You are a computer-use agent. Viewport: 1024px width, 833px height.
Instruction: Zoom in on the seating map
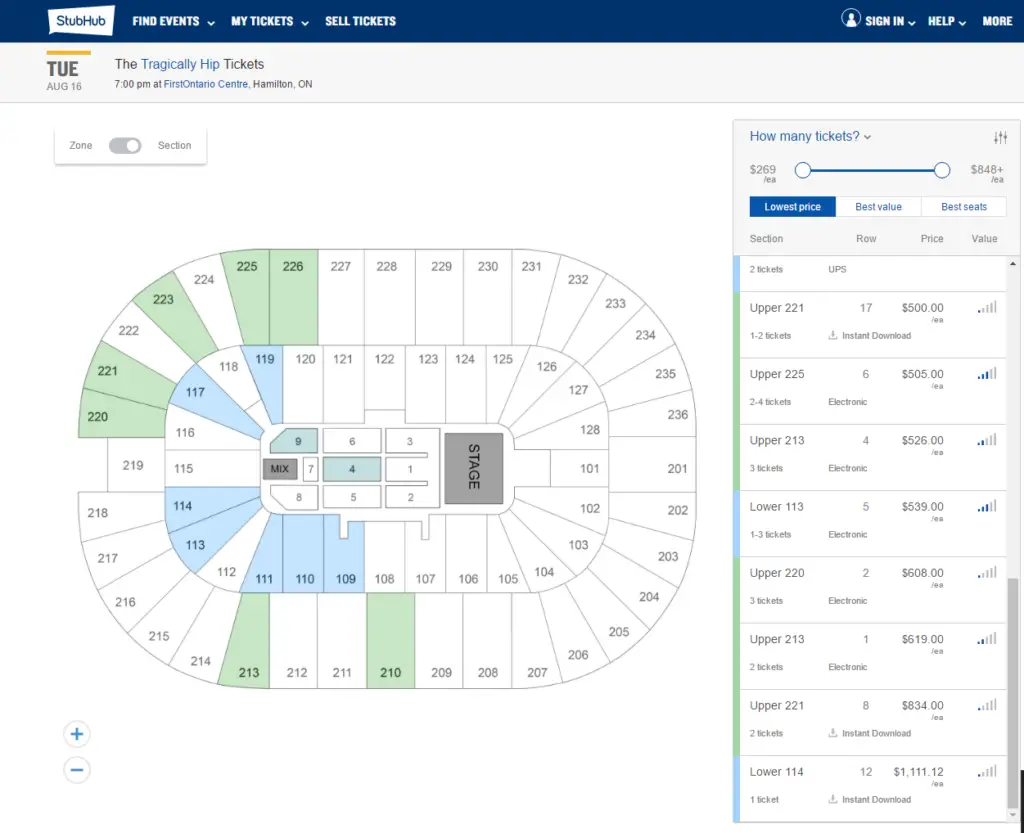click(x=77, y=734)
